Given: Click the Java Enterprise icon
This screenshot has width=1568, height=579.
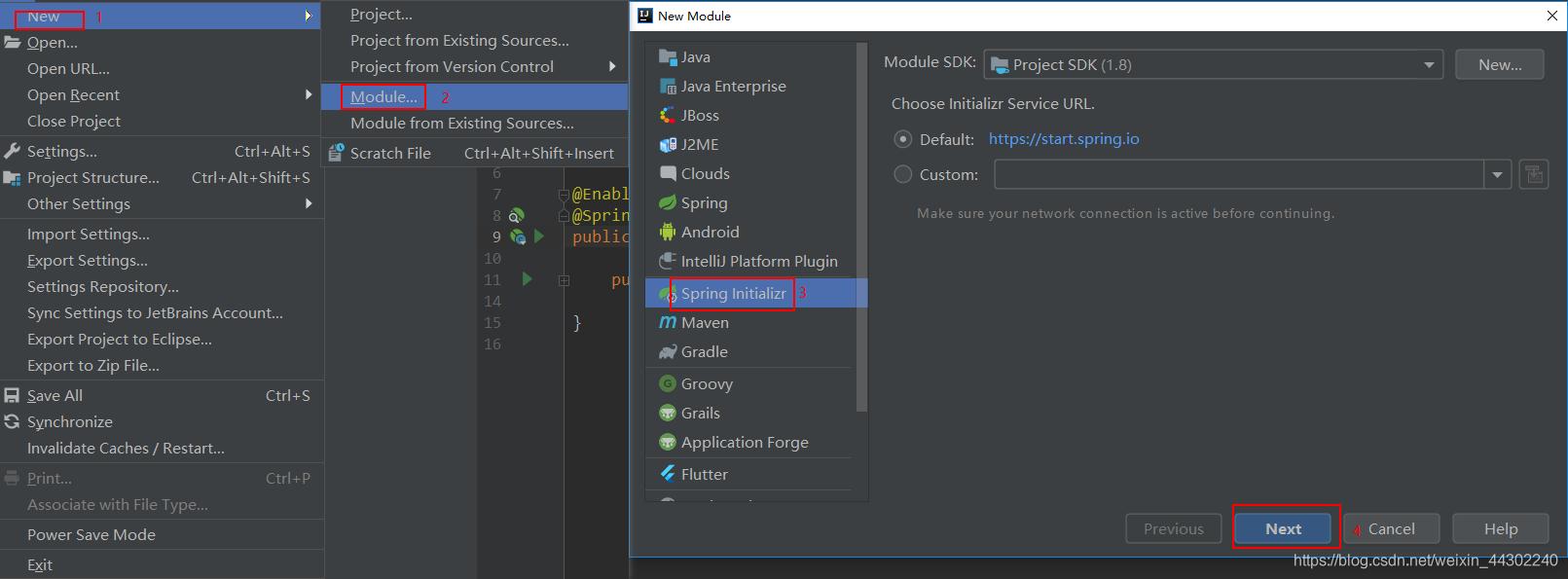Looking at the screenshot, I should point(668,86).
